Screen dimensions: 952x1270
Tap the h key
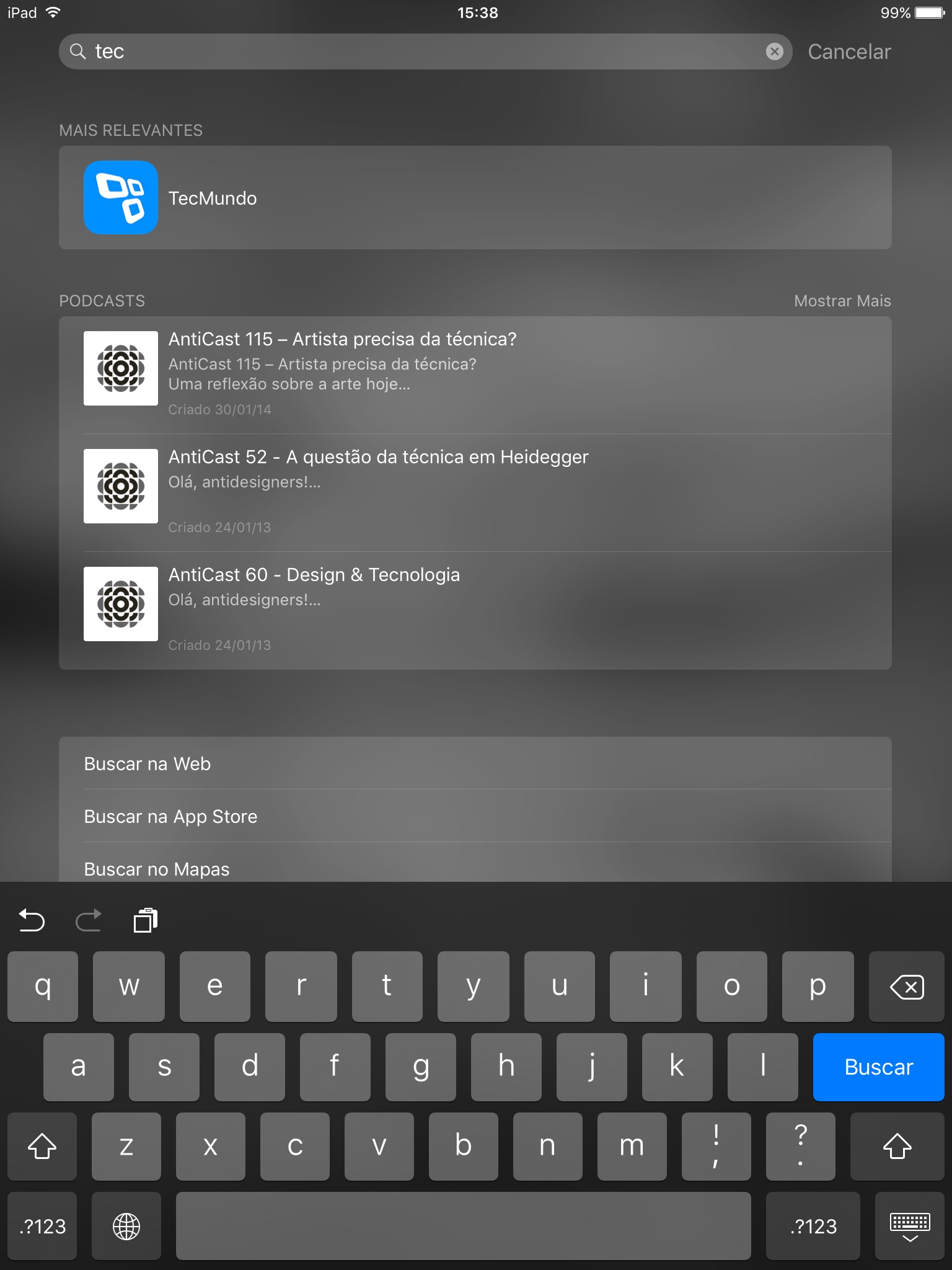click(506, 1067)
